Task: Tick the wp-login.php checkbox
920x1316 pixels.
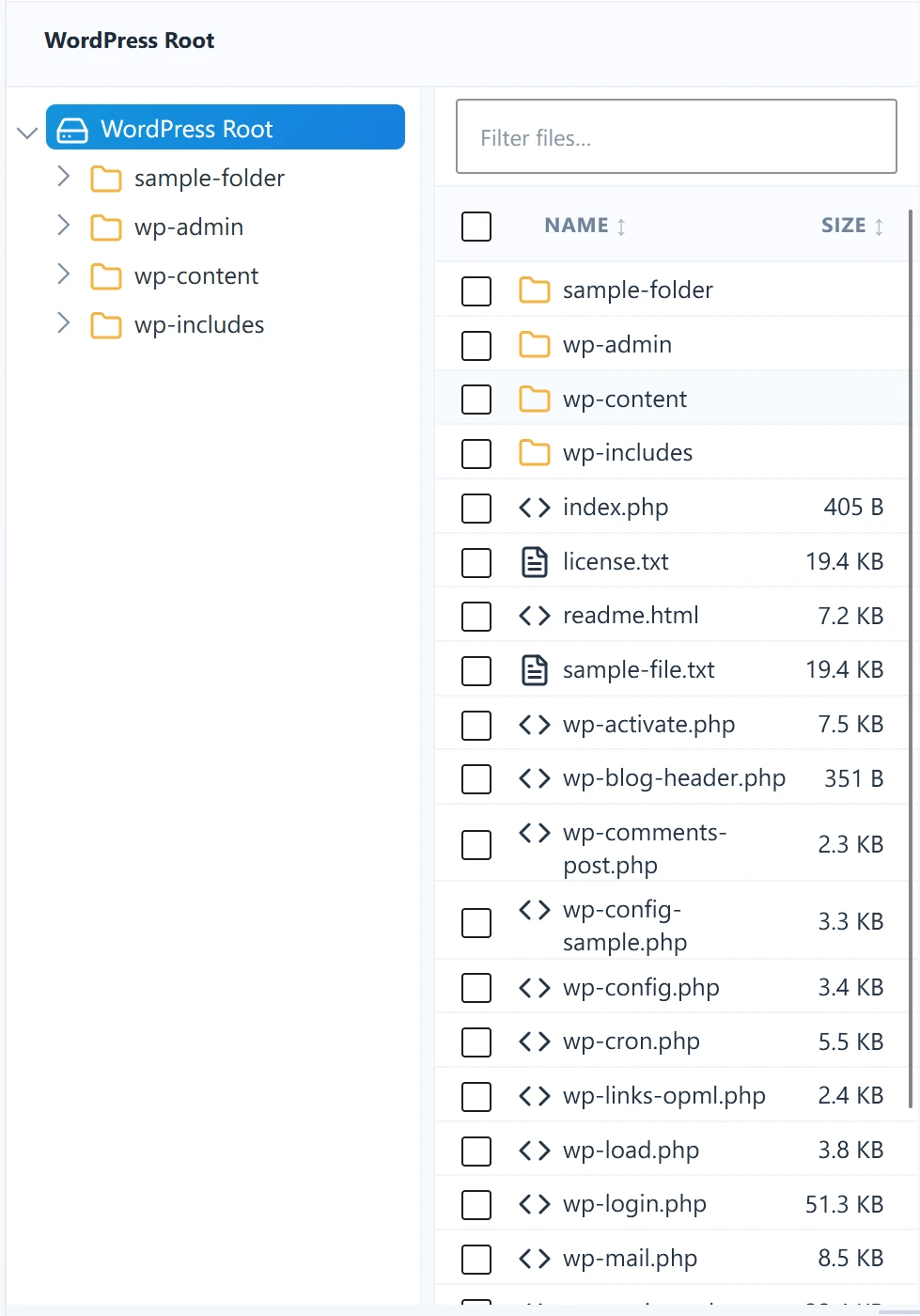Action: click(x=476, y=1205)
